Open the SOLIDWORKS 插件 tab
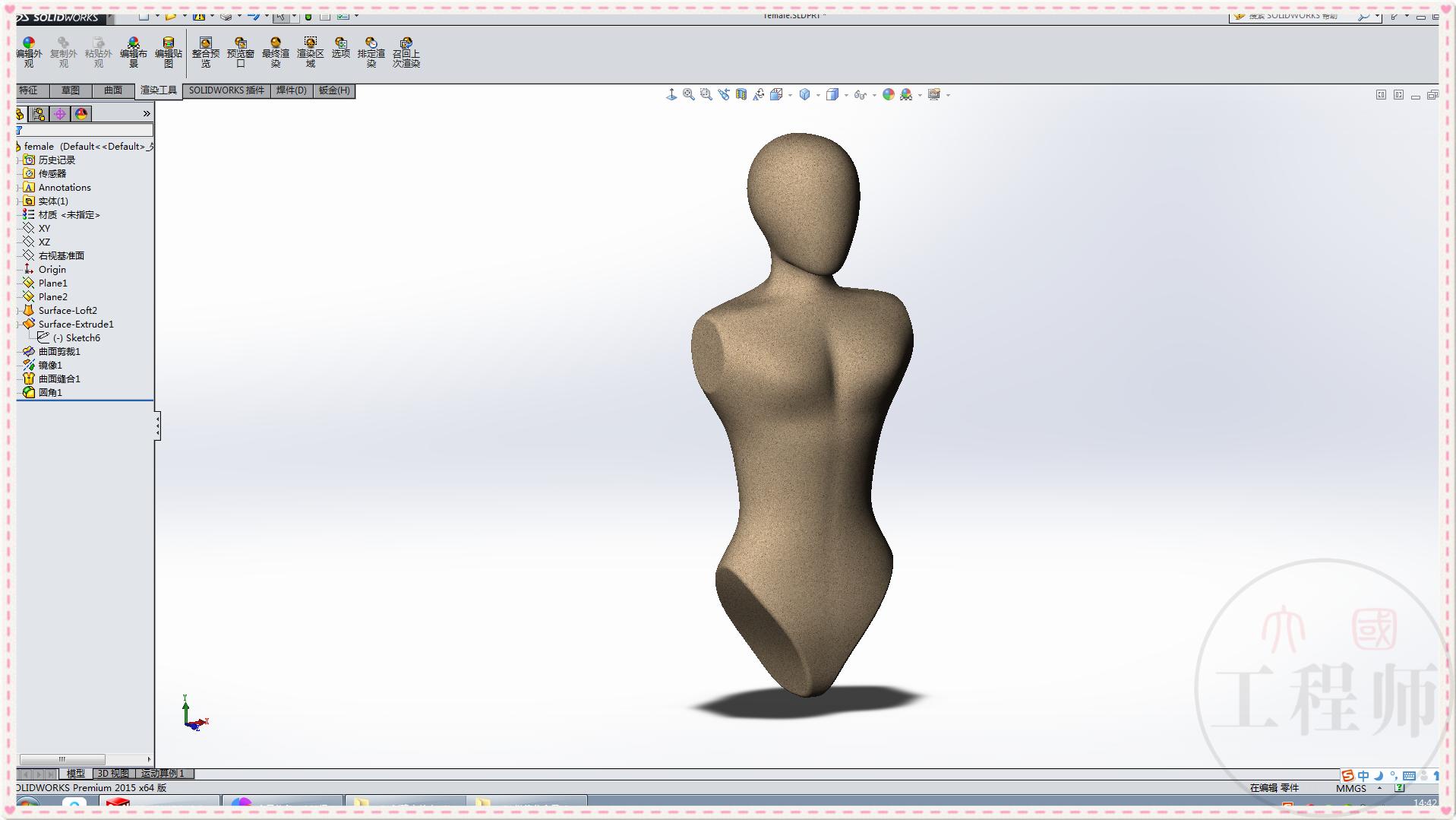The width and height of the screenshot is (1456, 820). (226, 90)
